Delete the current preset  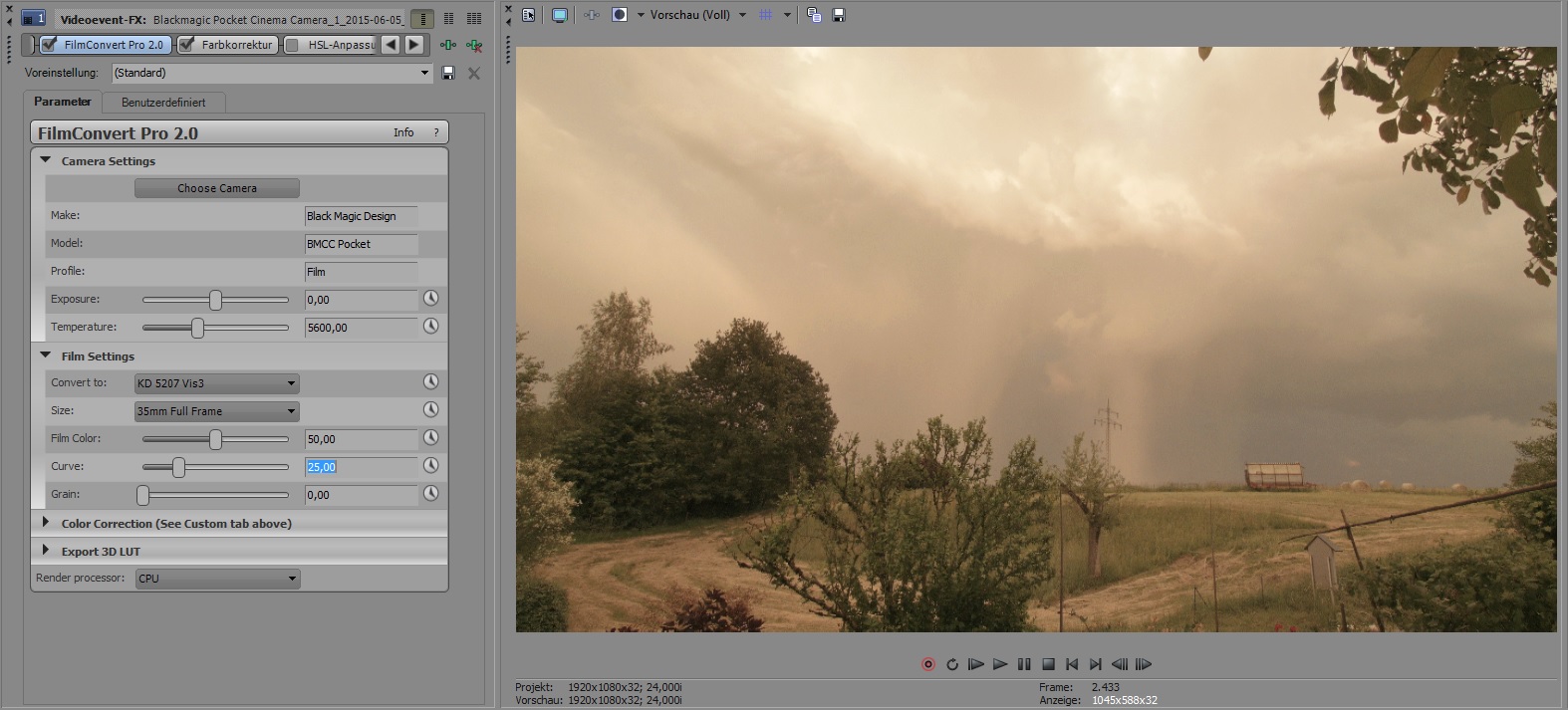point(474,73)
